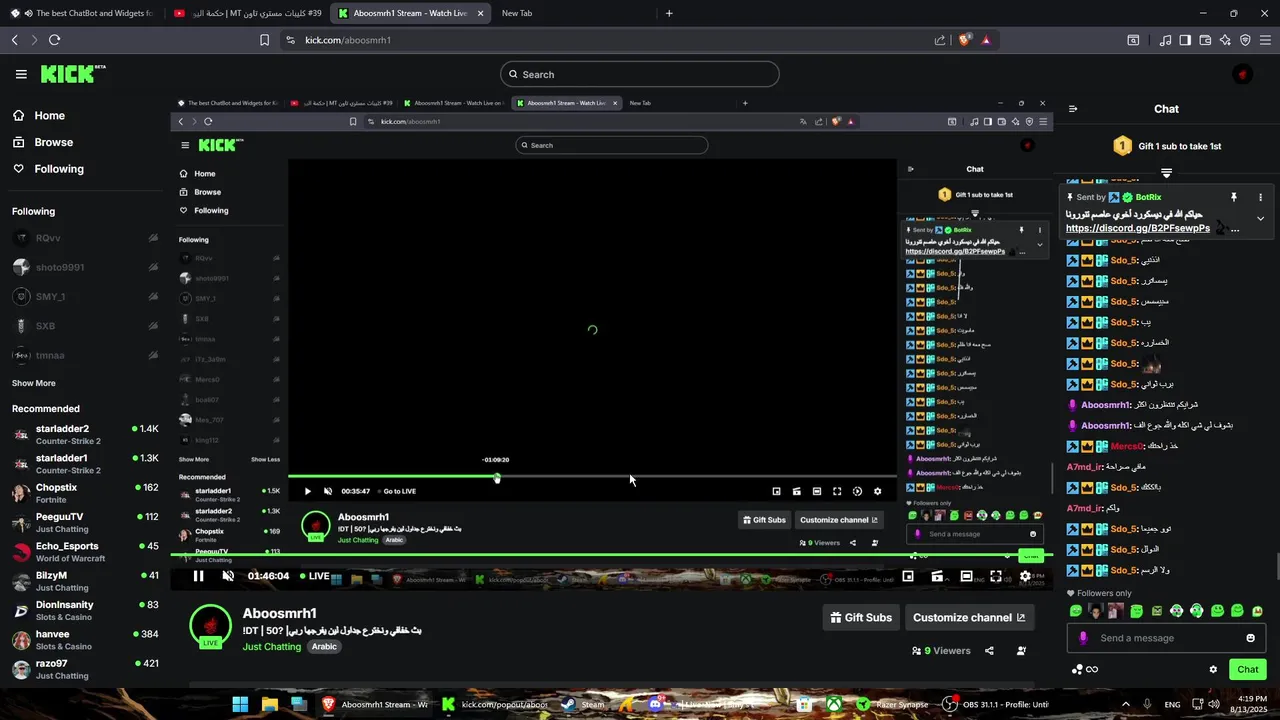This screenshot has height=720, width=1280.
Task: Toggle theater mode on the player
Action: coord(966,576)
